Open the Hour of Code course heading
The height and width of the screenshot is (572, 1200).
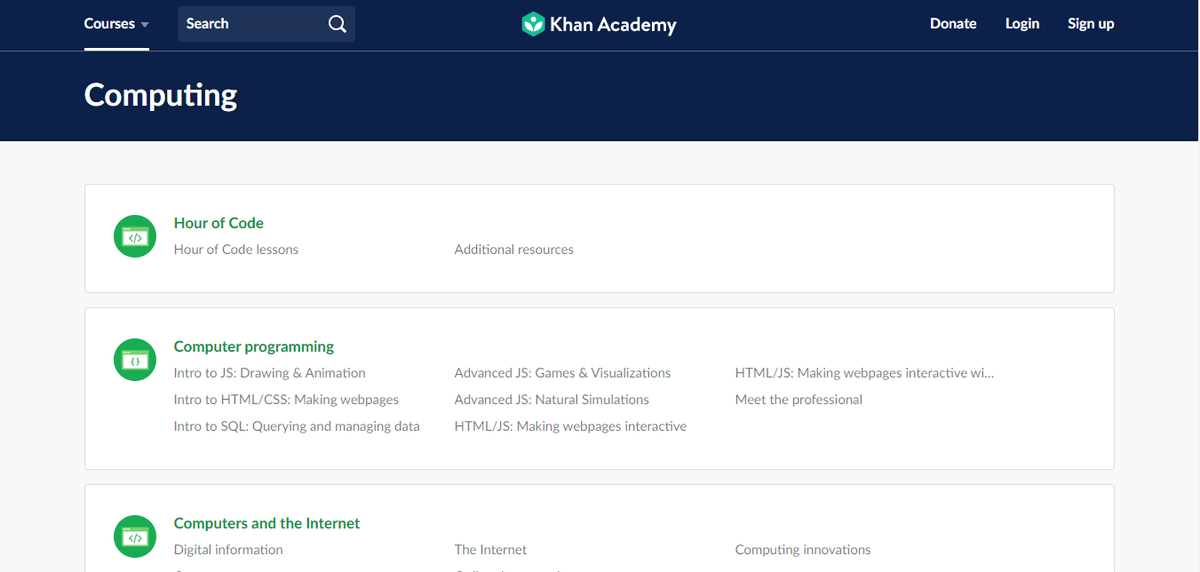click(218, 223)
